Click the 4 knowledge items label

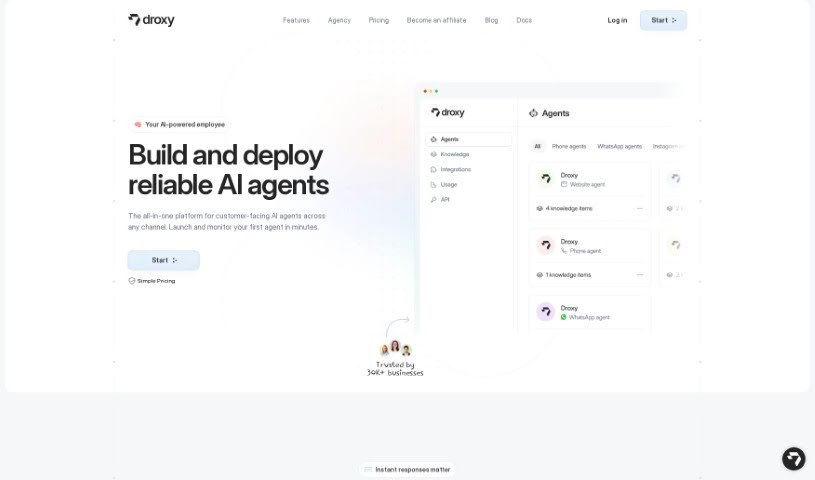569,209
